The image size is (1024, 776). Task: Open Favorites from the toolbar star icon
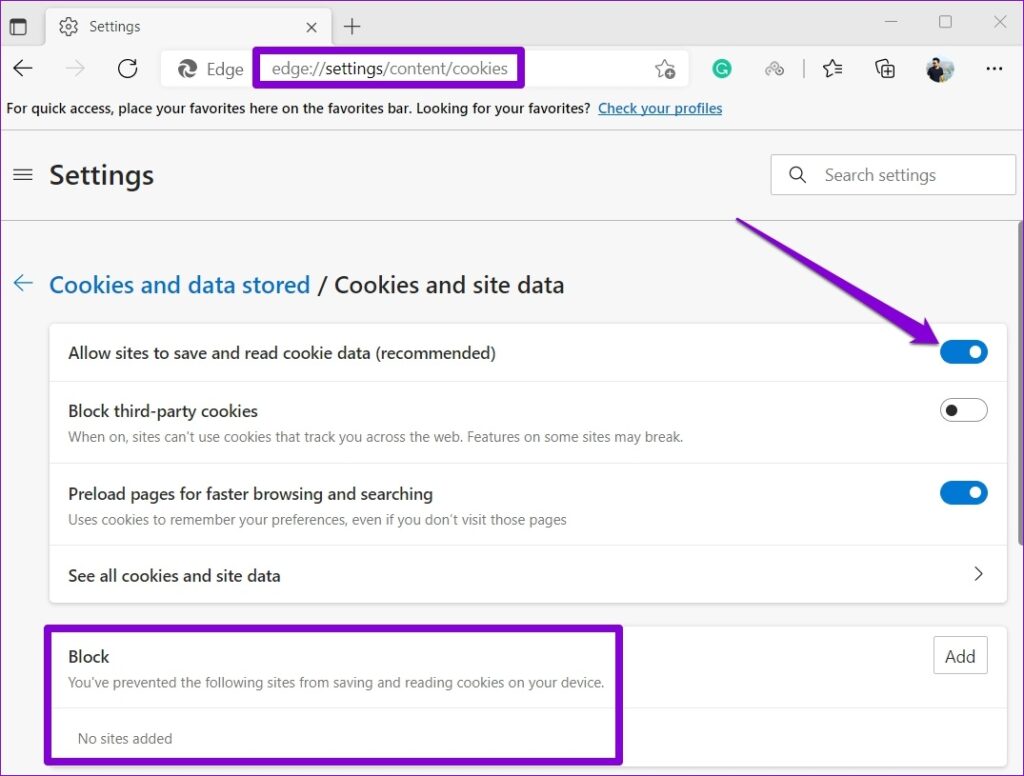pyautogui.click(x=833, y=68)
